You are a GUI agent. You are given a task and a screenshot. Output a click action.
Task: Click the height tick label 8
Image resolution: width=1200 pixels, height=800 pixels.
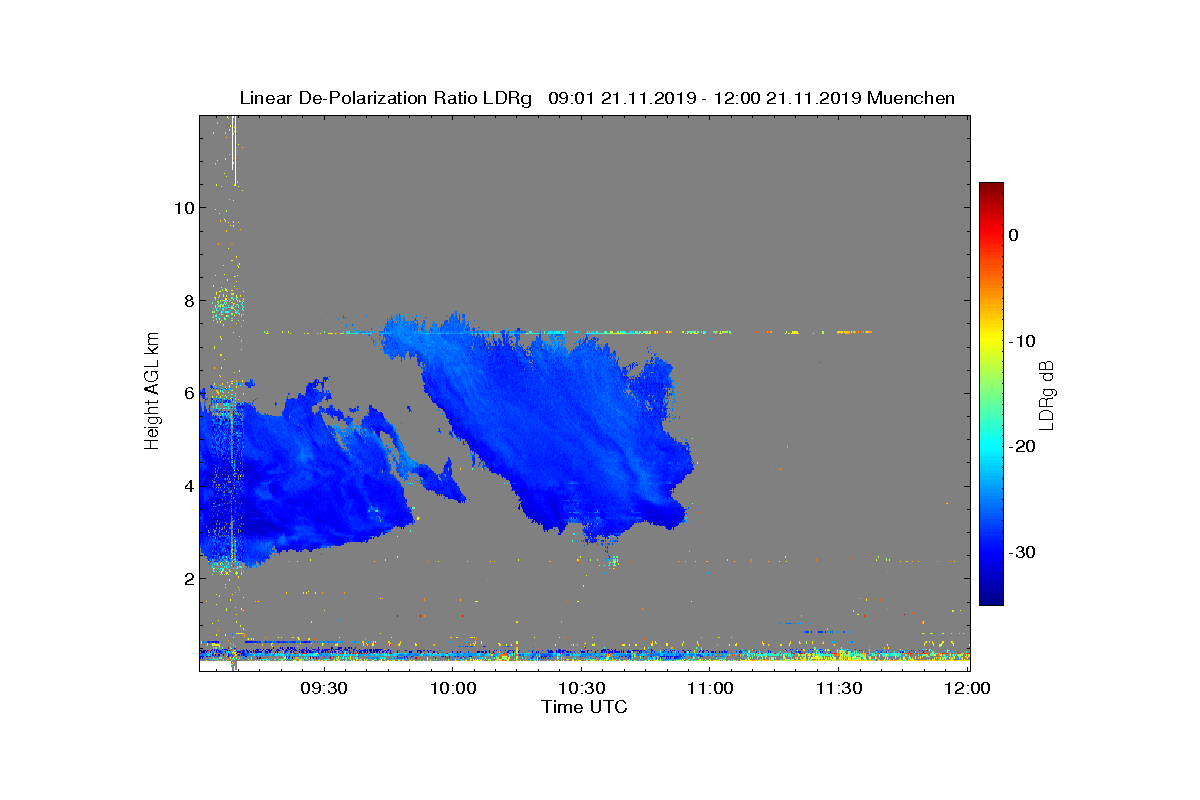click(x=188, y=300)
